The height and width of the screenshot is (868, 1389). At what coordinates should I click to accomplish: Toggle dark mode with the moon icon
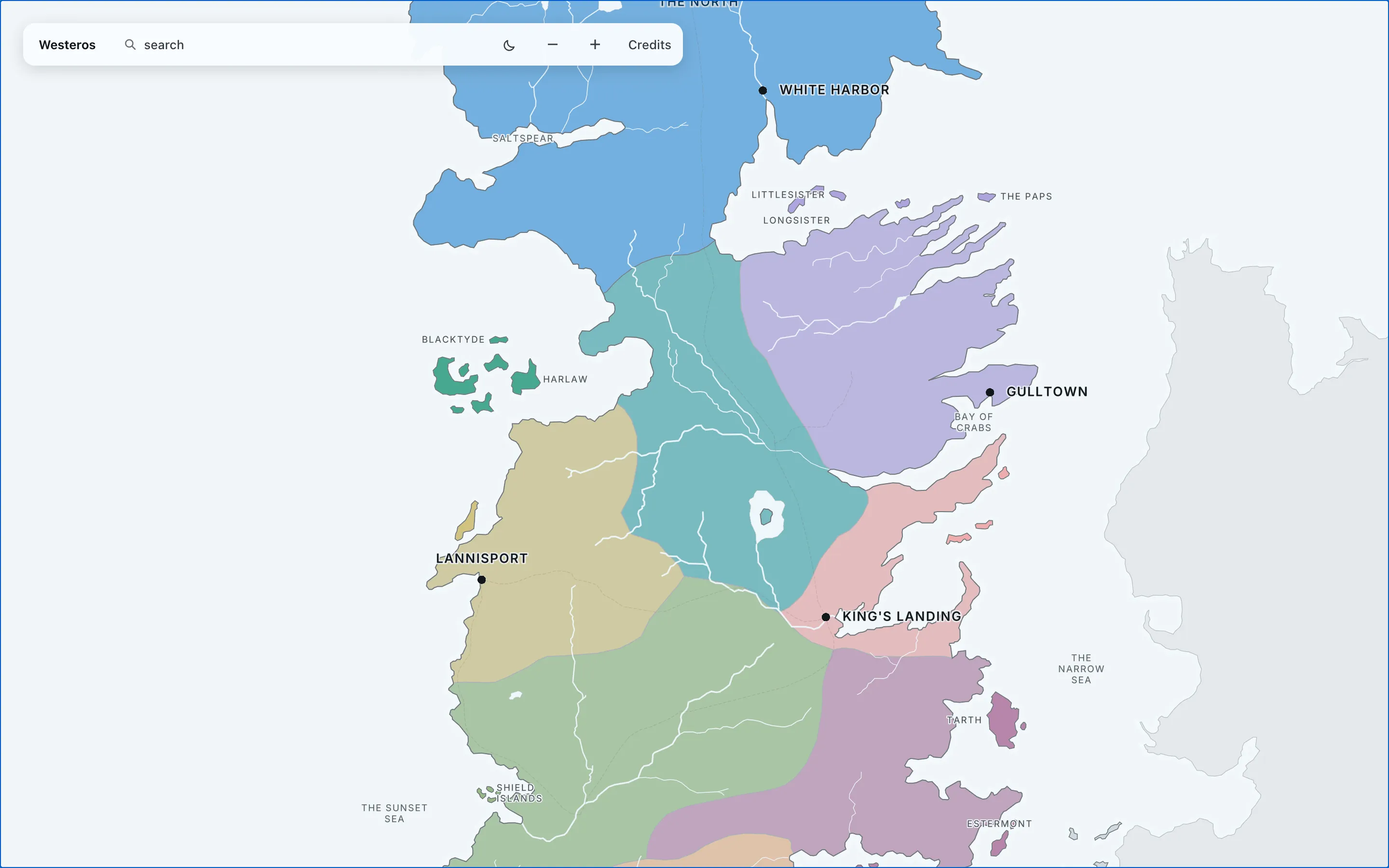508,45
